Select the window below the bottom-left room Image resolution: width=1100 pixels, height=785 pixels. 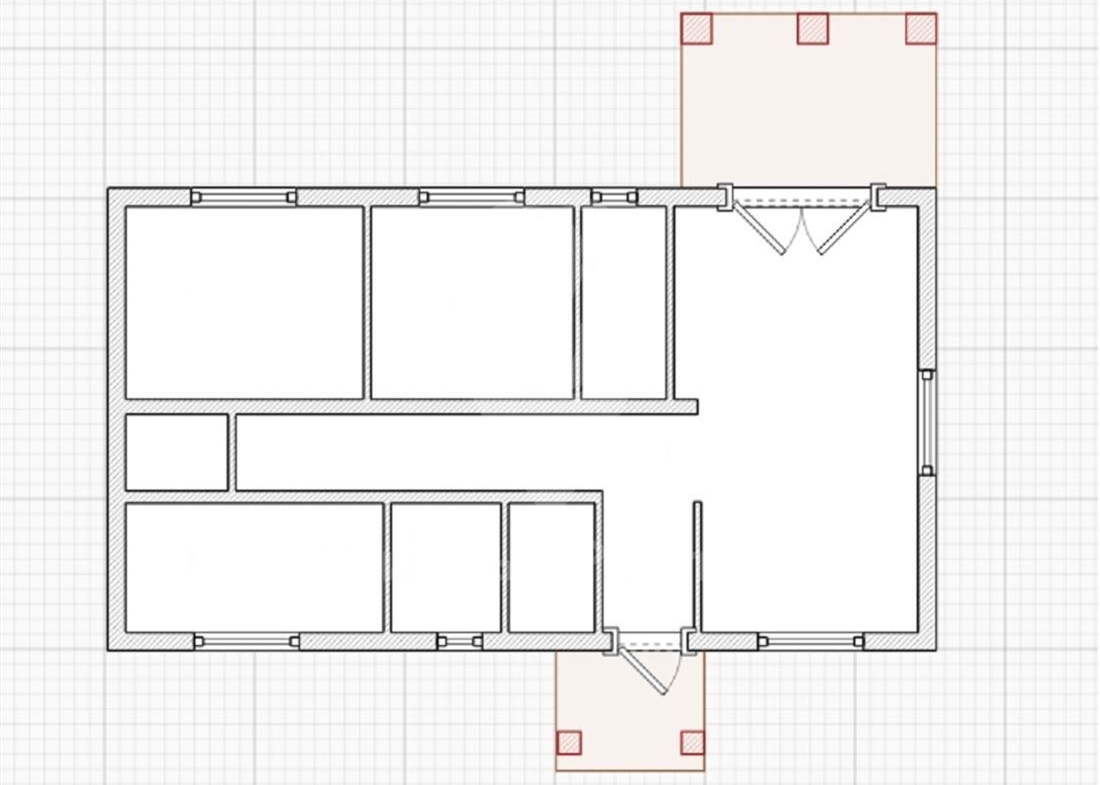click(246, 641)
